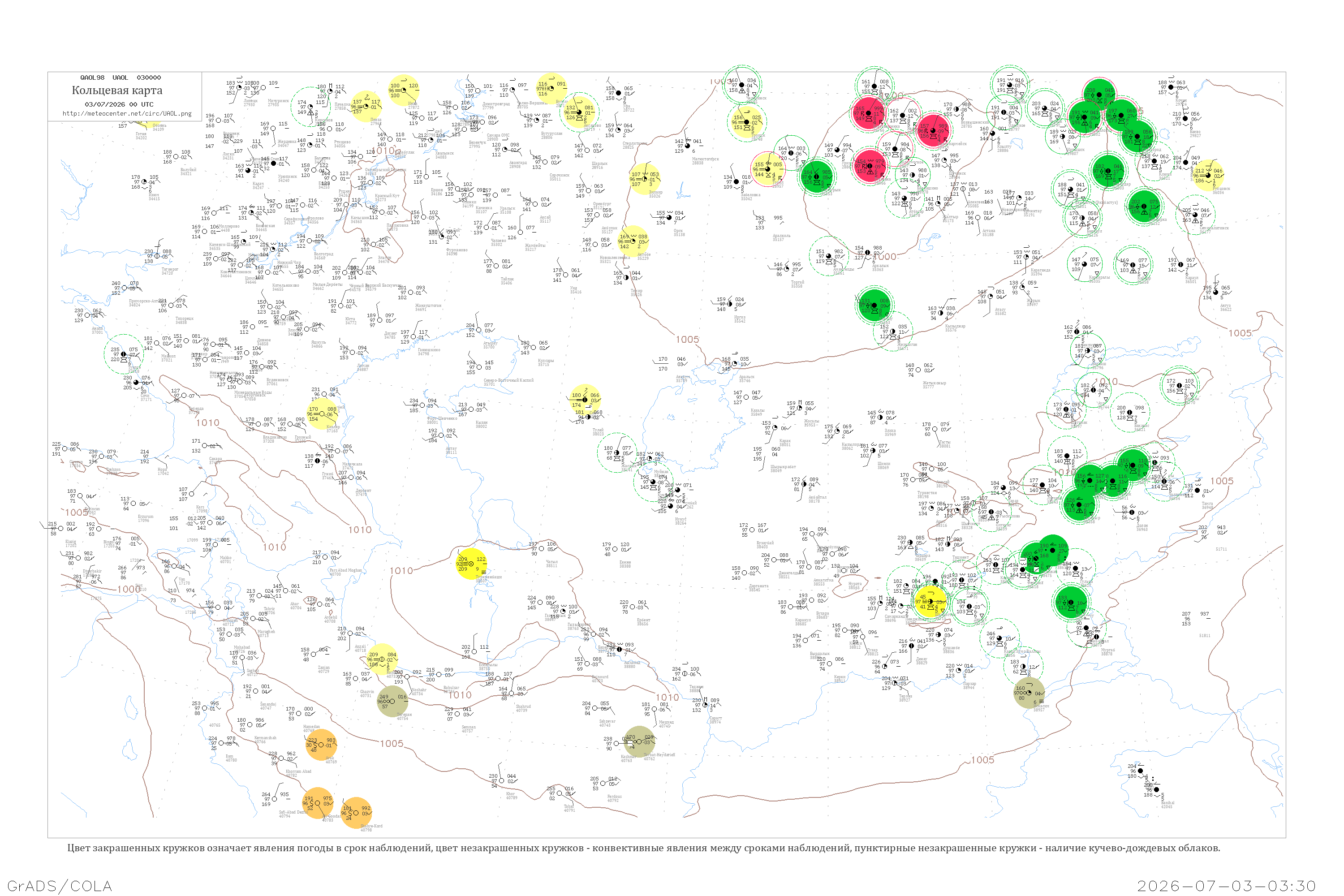Viewport: 1344px width, 896px height.
Task: Click the station label "Волгоград 34560"
Action: (x=323, y=255)
